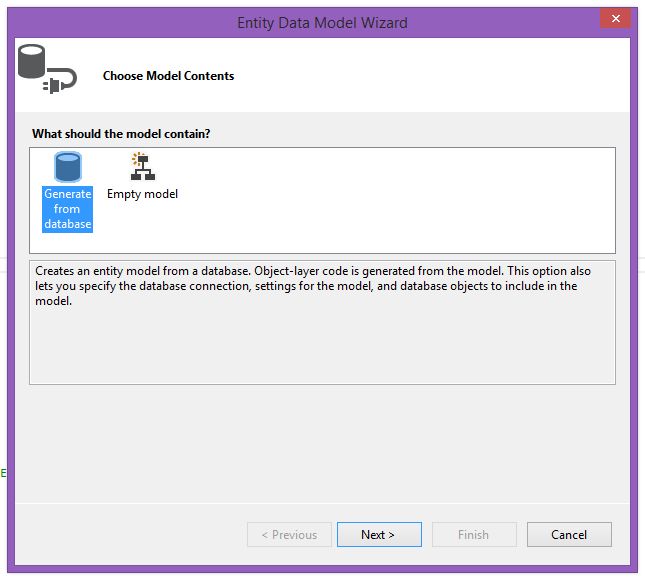Click empty gray area left of Previous button

tap(130, 535)
